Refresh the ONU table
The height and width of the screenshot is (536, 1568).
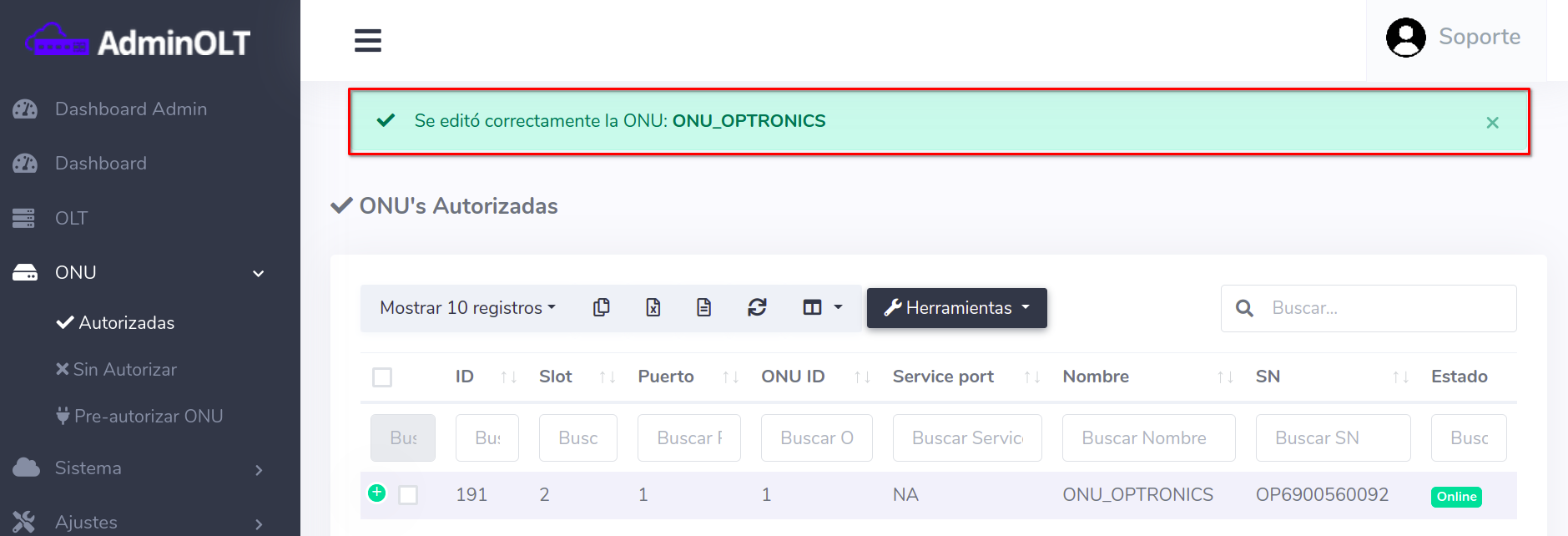point(757,308)
